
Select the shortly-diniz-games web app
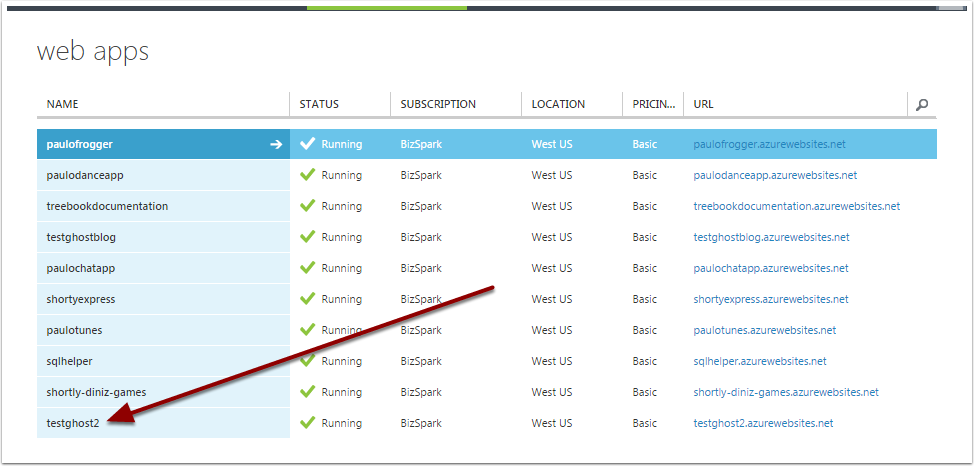click(x=96, y=393)
